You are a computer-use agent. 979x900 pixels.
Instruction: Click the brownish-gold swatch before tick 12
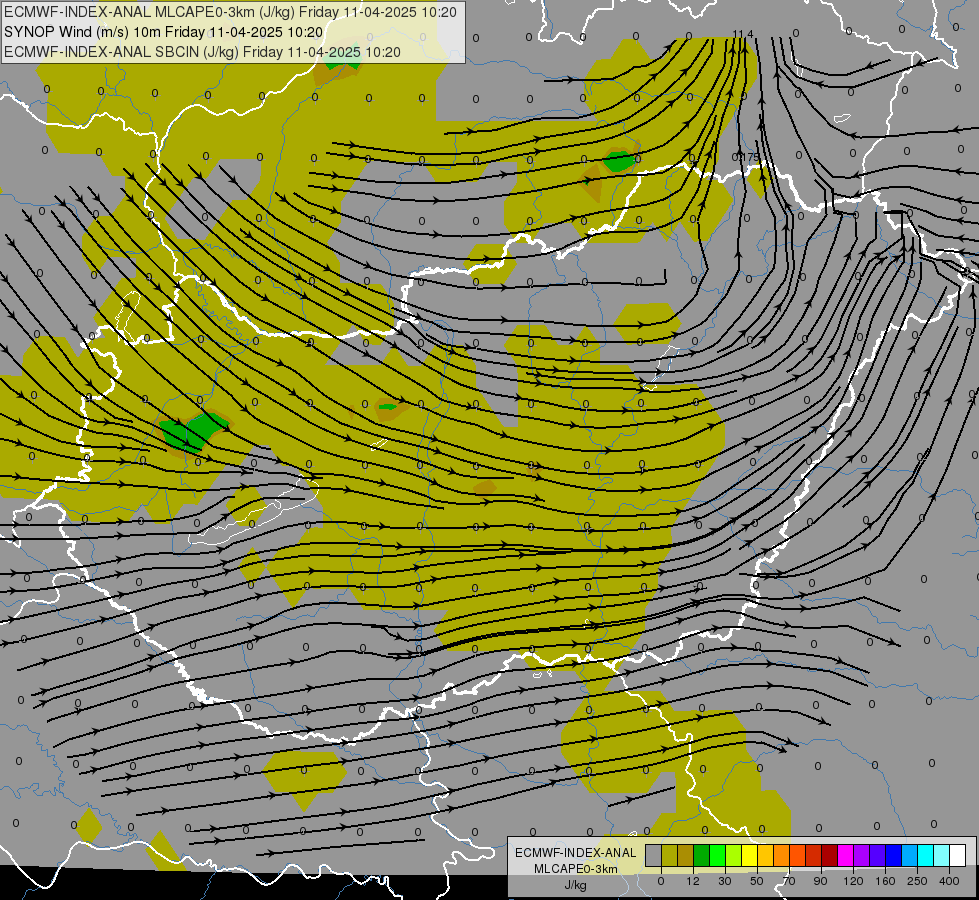pos(686,856)
